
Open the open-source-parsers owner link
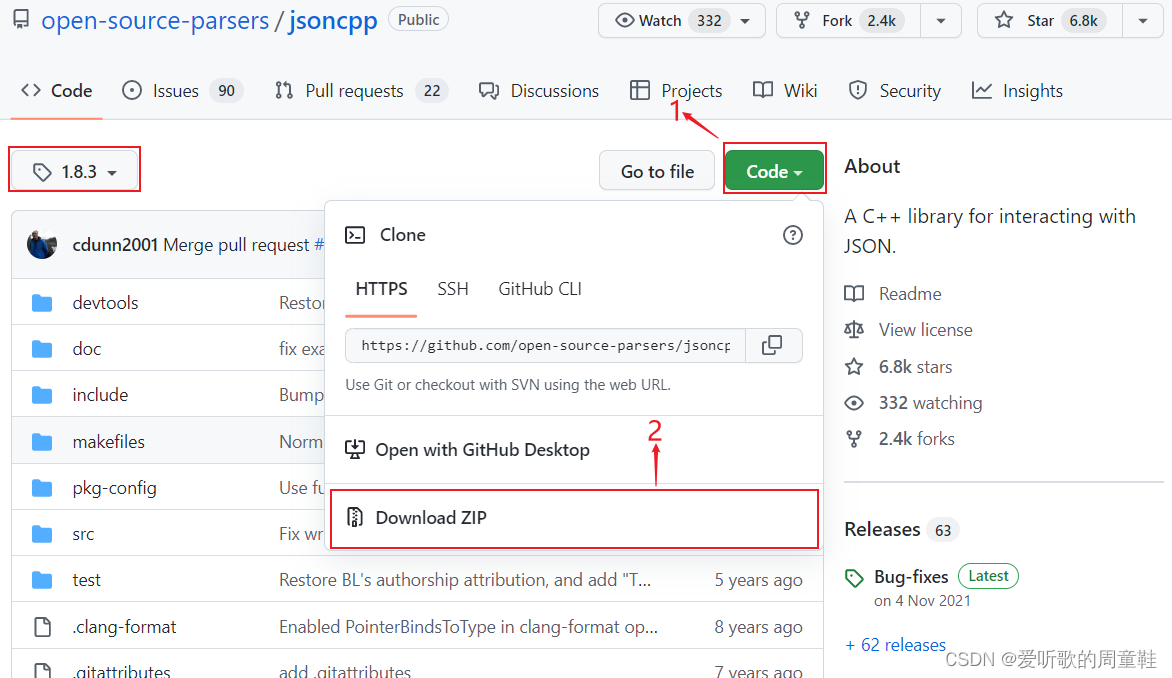pyautogui.click(x=155, y=20)
